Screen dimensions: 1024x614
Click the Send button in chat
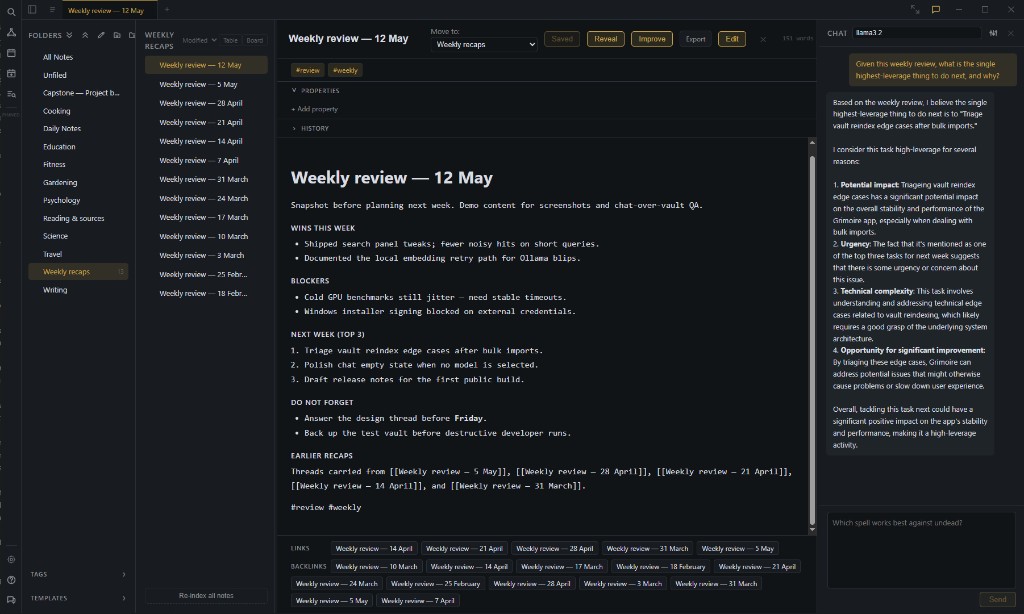(x=997, y=600)
